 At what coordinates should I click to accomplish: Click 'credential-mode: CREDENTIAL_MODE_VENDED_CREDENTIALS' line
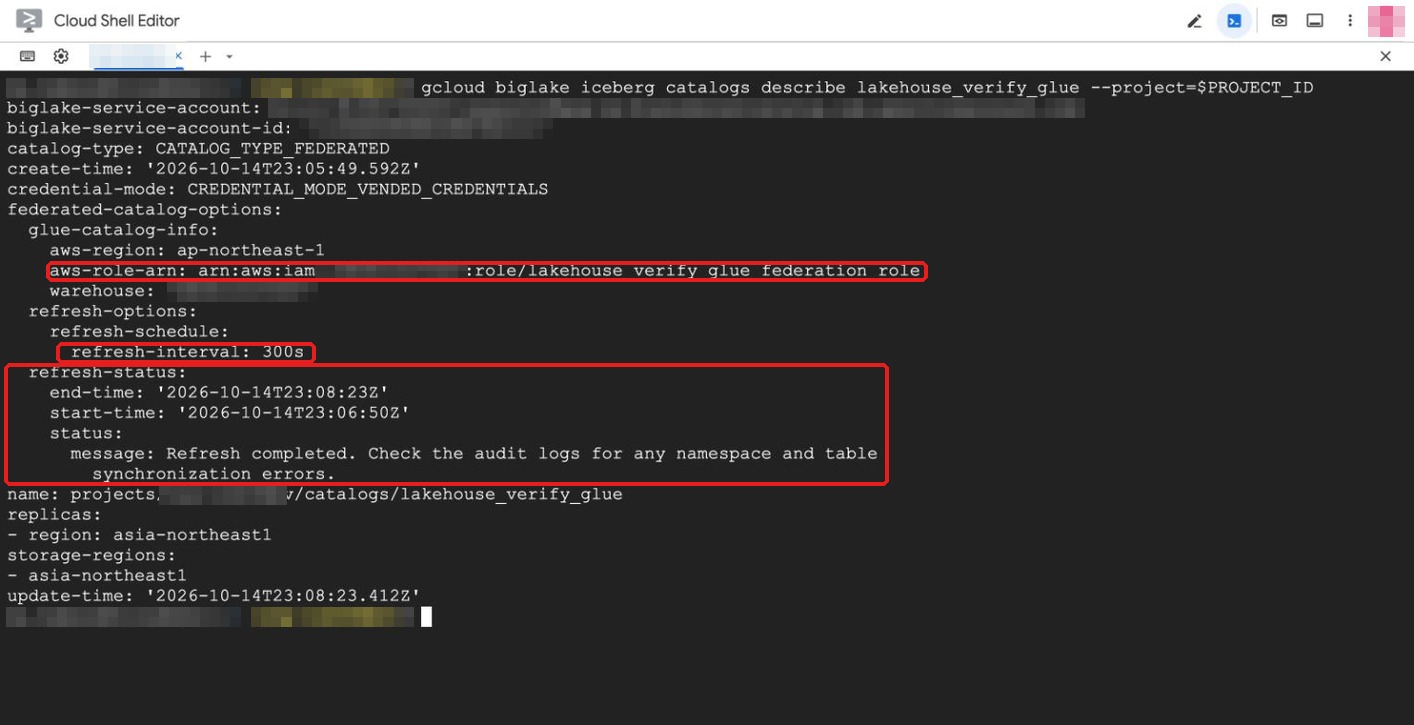point(278,189)
